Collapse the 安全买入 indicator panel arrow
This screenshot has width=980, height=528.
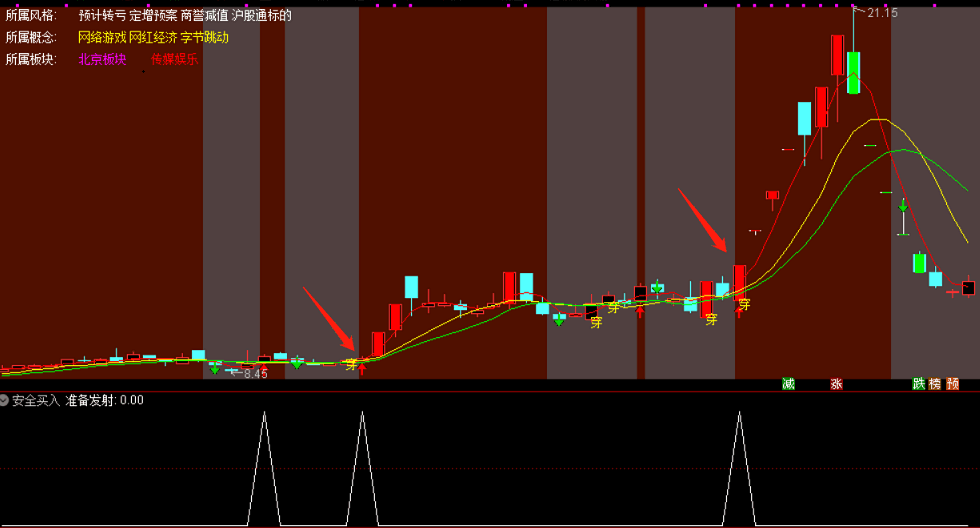4,400
